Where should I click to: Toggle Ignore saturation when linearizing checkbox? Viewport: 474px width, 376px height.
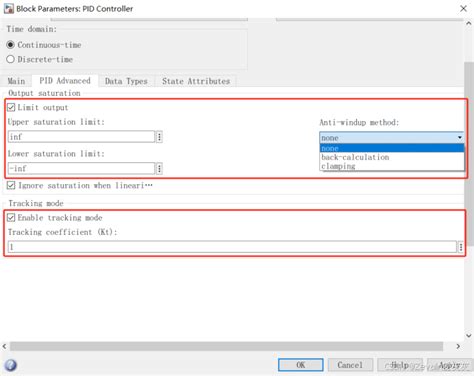pos(11,185)
